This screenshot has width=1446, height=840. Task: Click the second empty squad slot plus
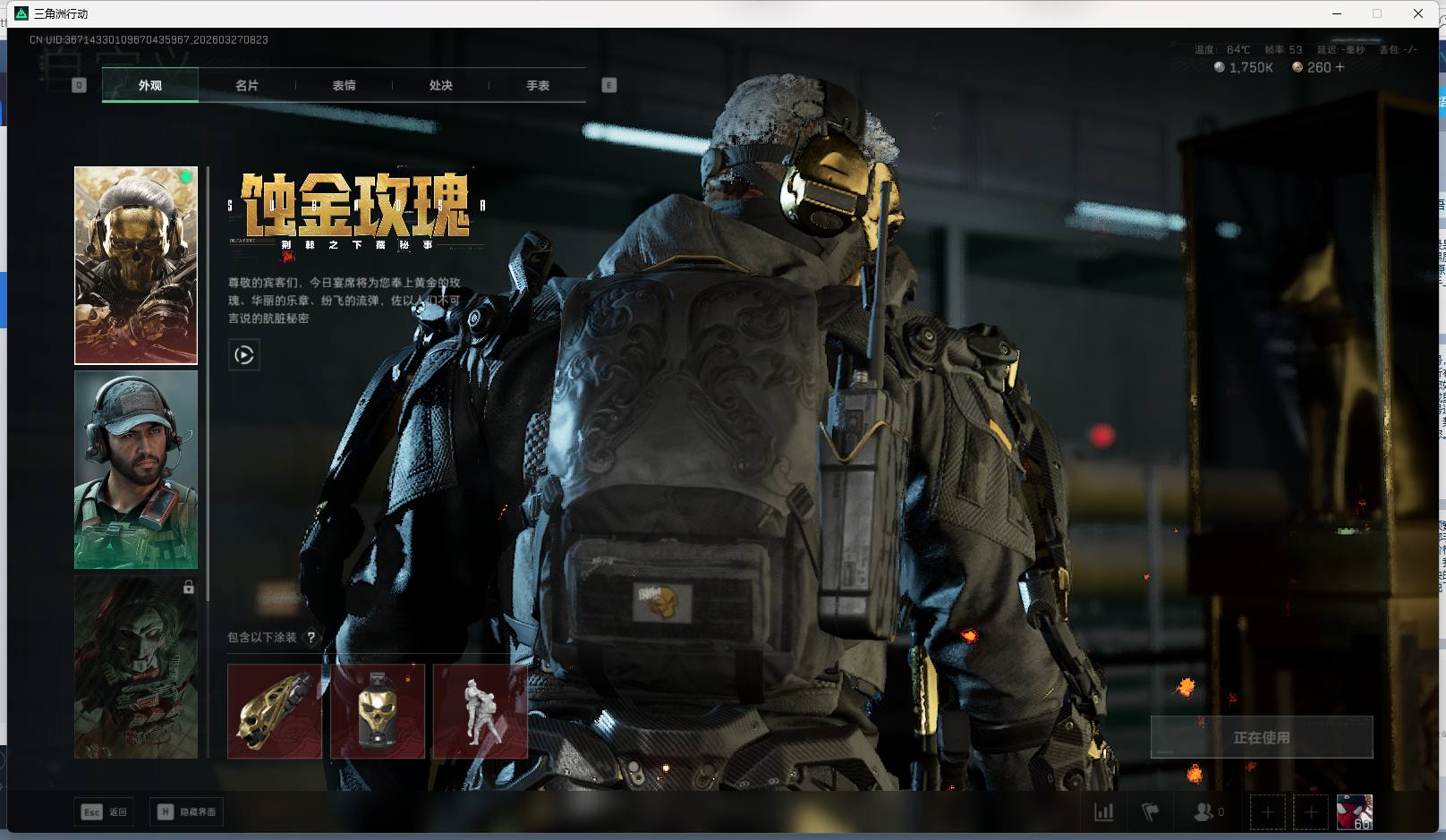coord(1311,812)
